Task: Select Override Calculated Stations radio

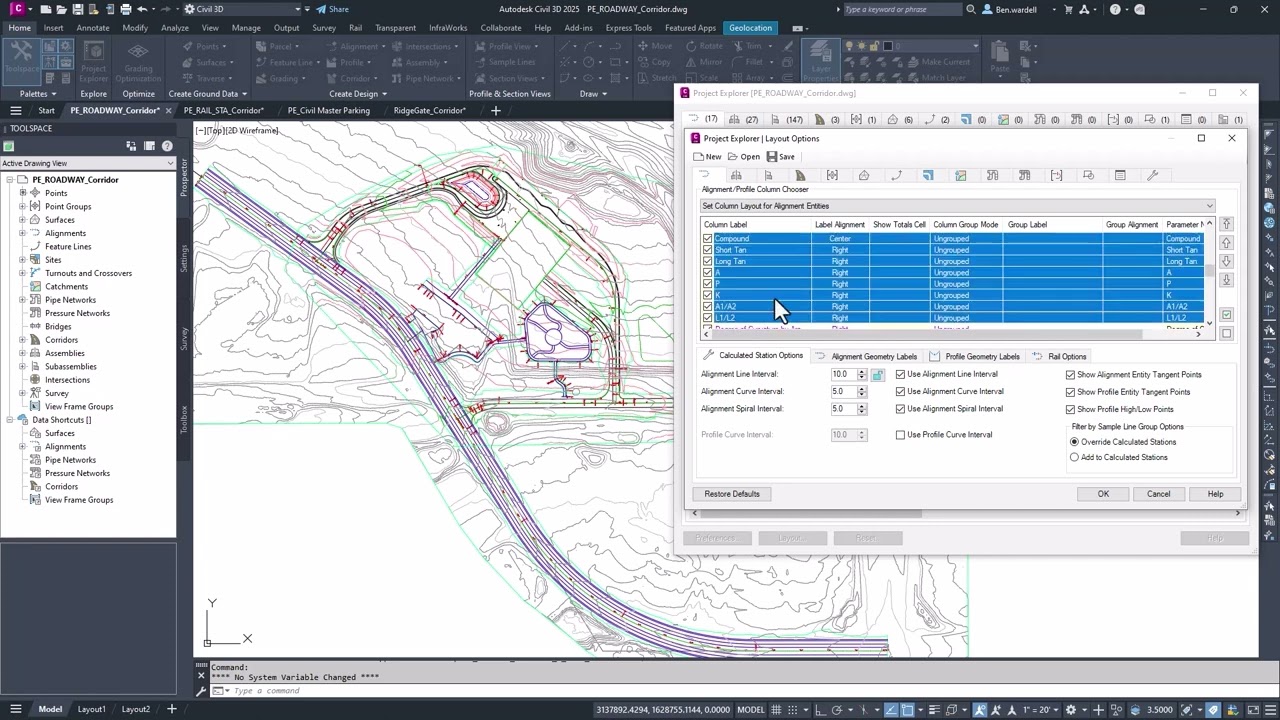Action: click(1075, 442)
